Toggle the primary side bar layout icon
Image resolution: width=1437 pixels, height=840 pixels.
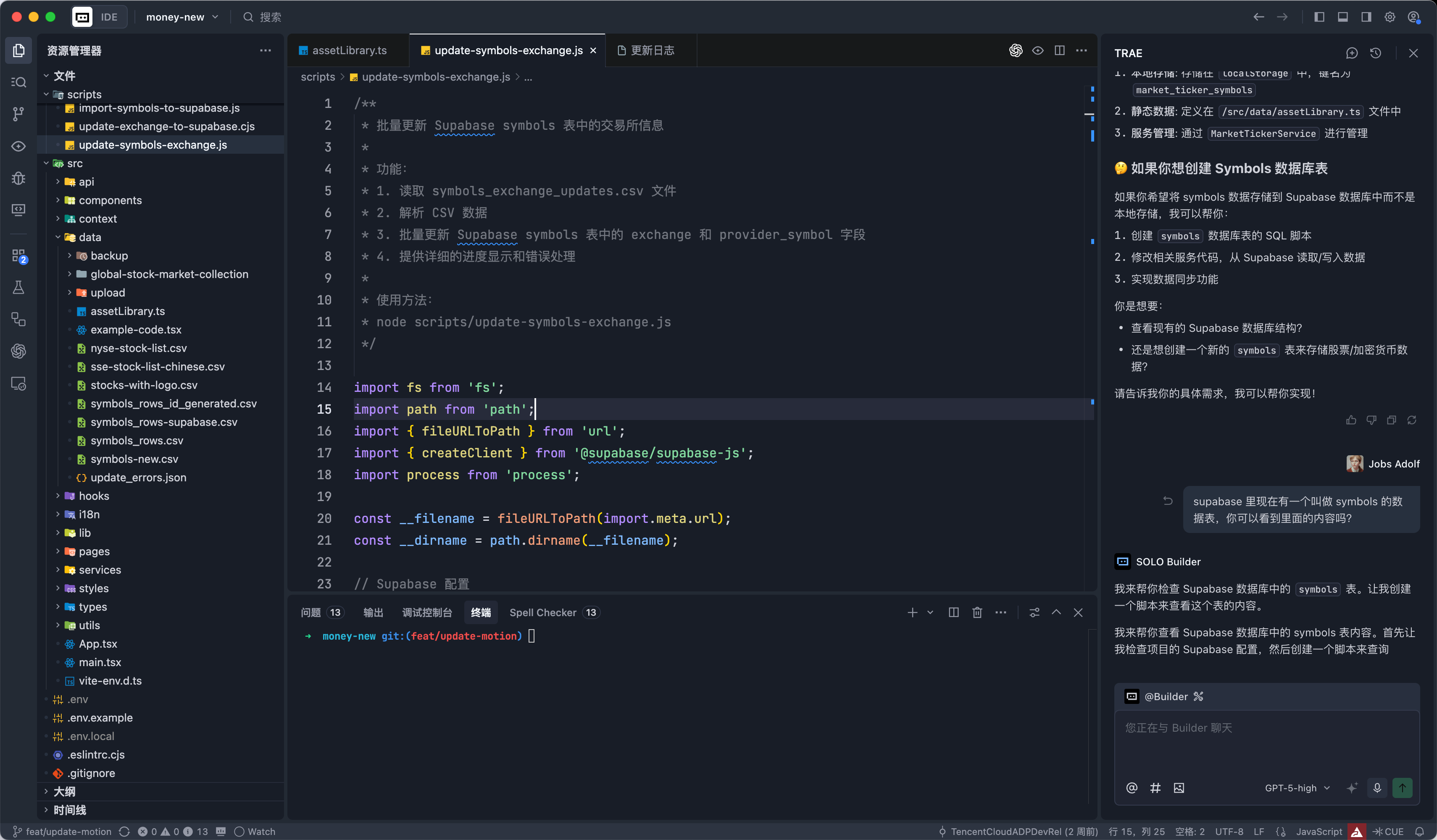pos(1319,17)
